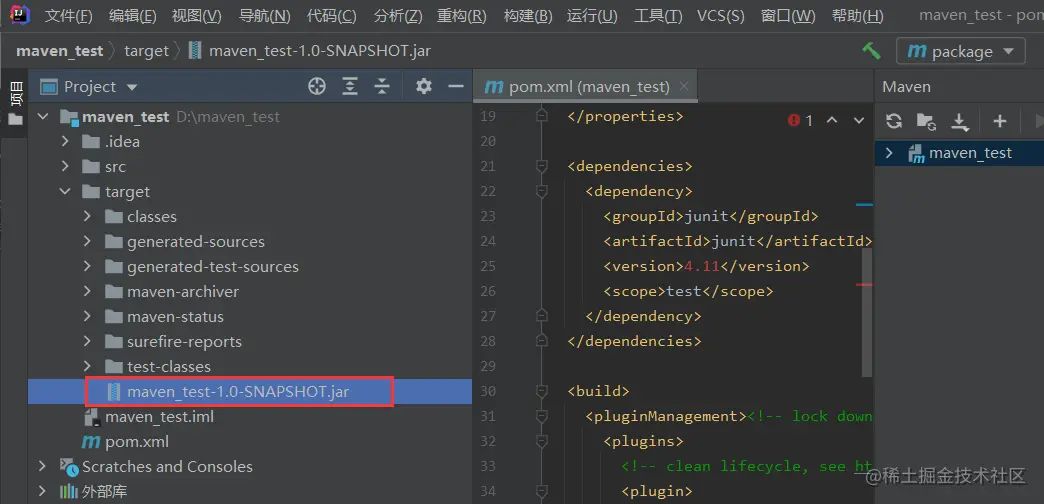Open the package run configuration dropdown

click(x=960, y=51)
